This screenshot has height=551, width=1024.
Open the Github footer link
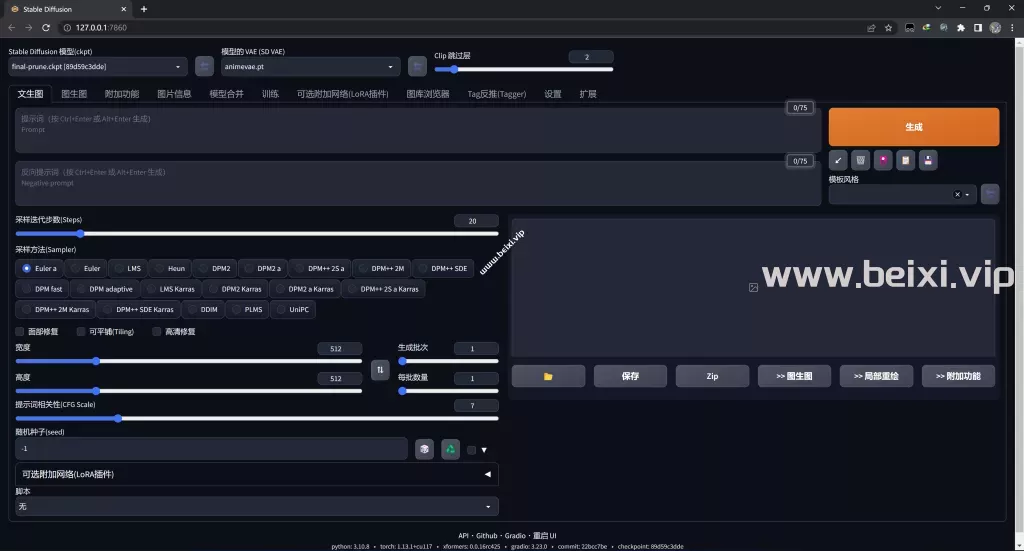[486, 535]
